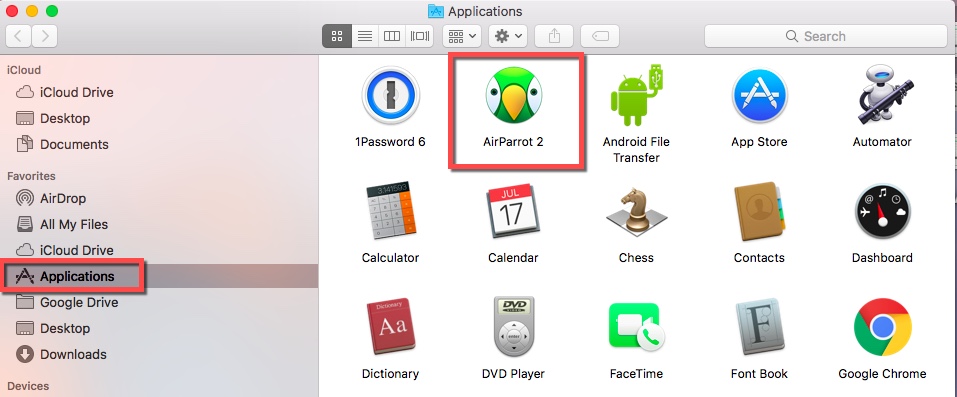Image resolution: width=957 pixels, height=397 pixels.
Task: Select the Google Chrome icon
Action: 882,327
